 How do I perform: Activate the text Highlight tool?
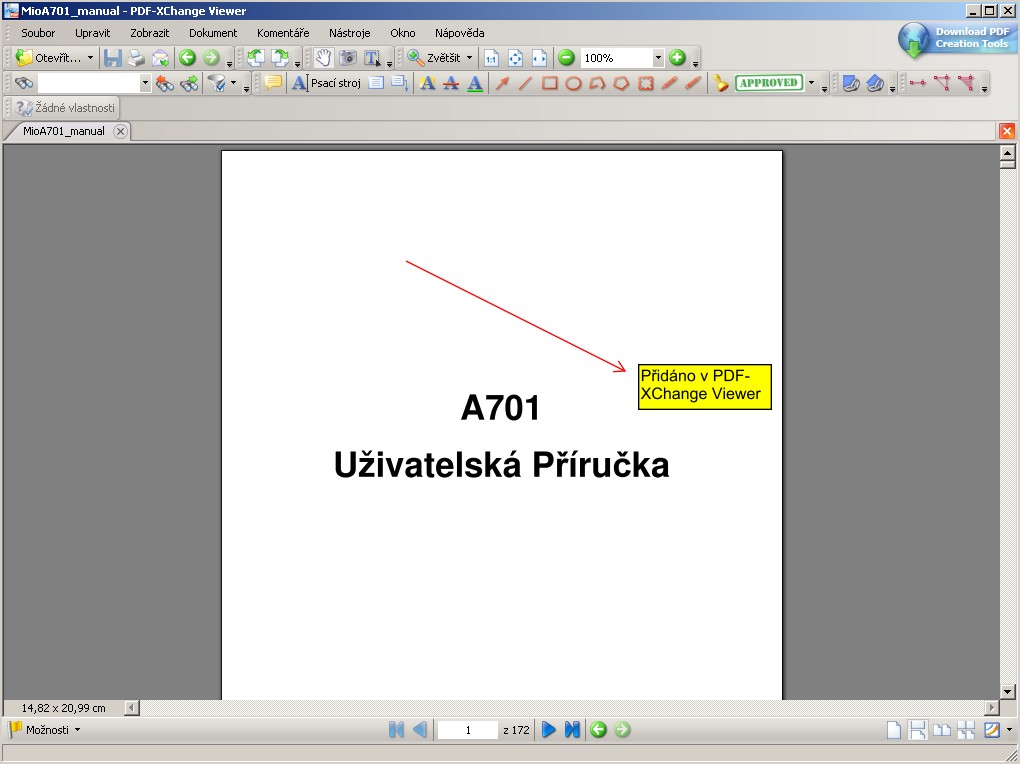click(427, 84)
